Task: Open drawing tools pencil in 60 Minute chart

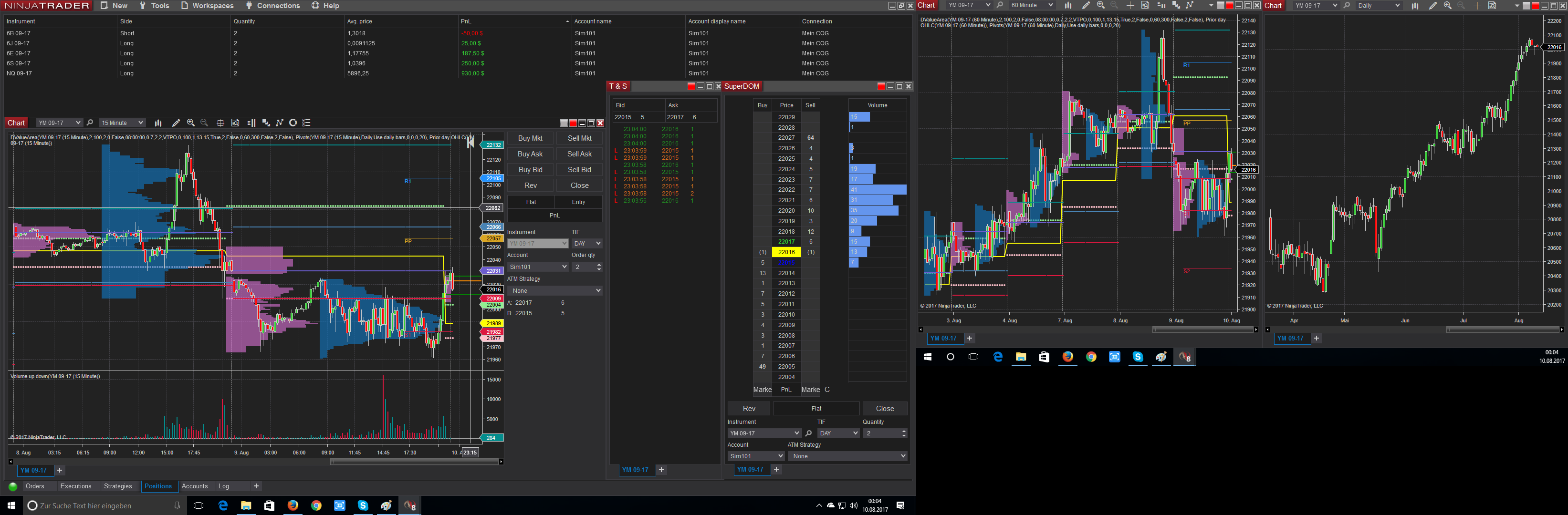Action: point(1085,5)
